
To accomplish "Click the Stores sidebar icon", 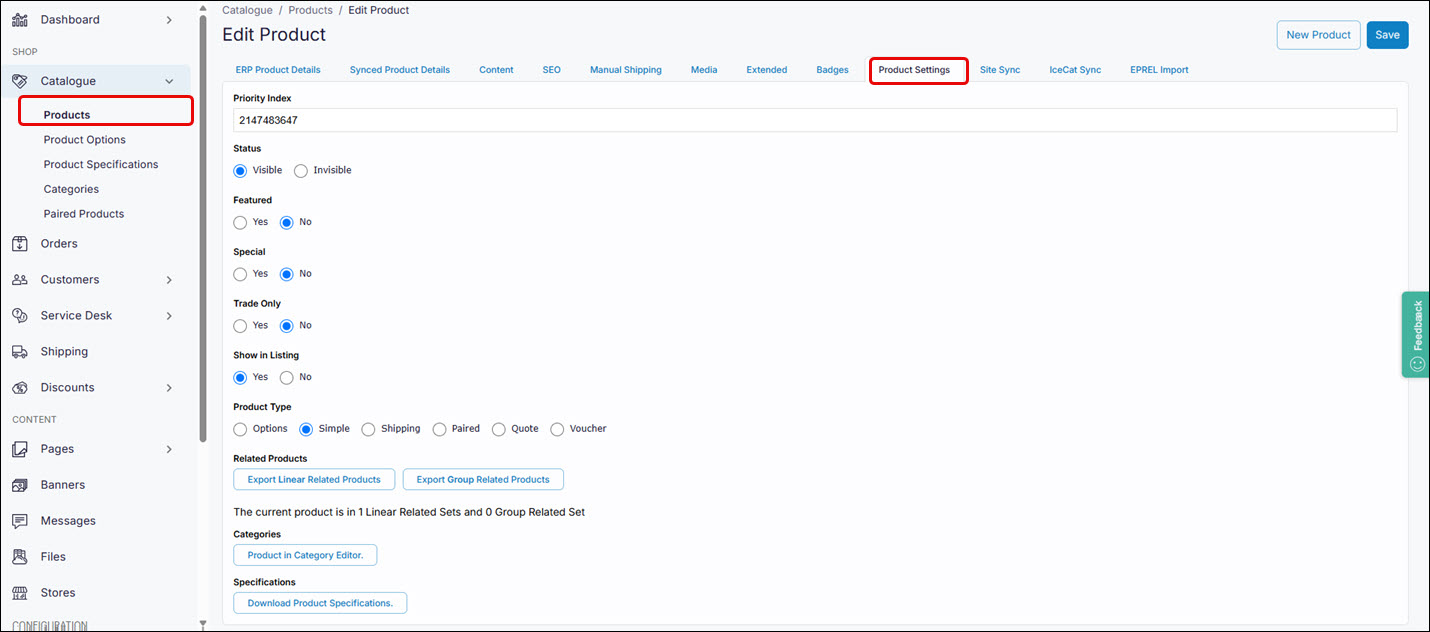I will 22,592.
